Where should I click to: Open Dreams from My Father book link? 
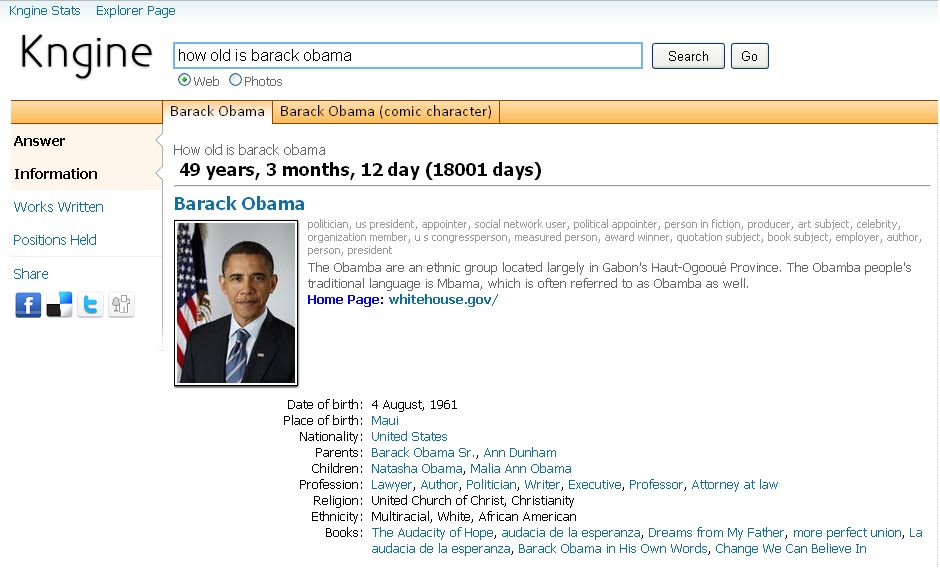tap(716, 533)
